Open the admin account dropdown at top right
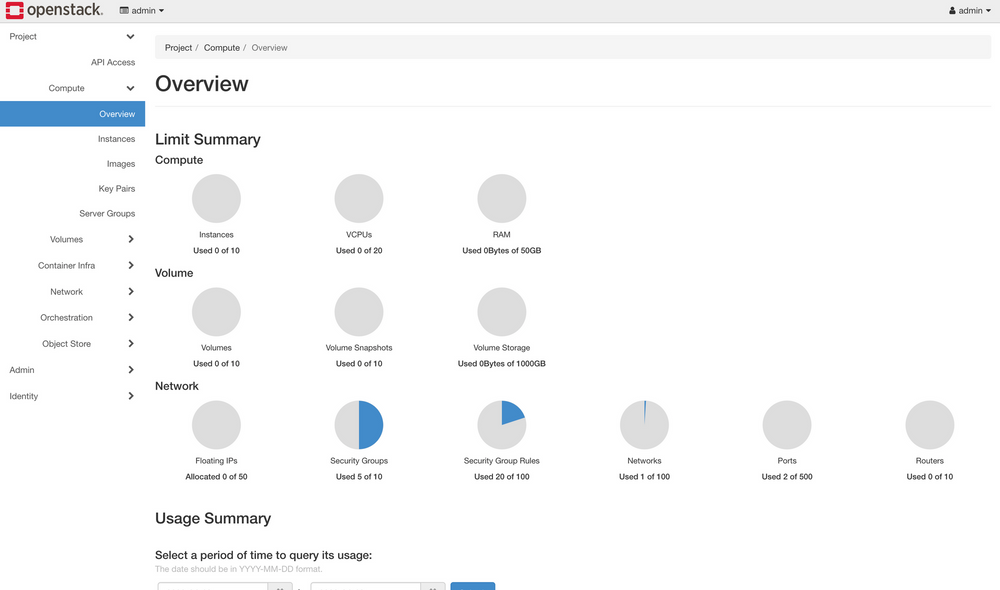 pyautogui.click(x=969, y=10)
